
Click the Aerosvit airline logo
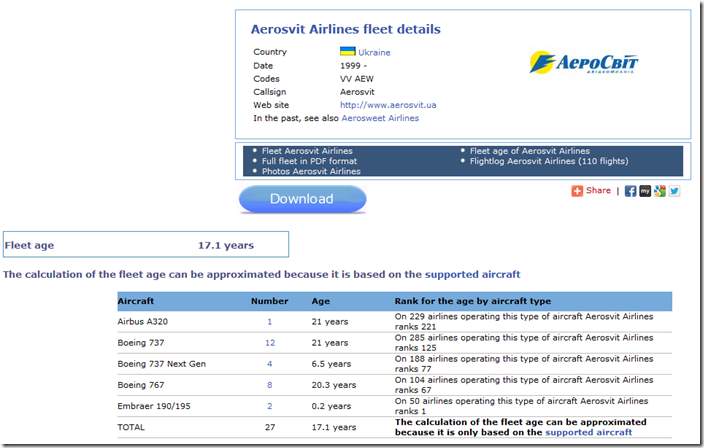click(584, 64)
